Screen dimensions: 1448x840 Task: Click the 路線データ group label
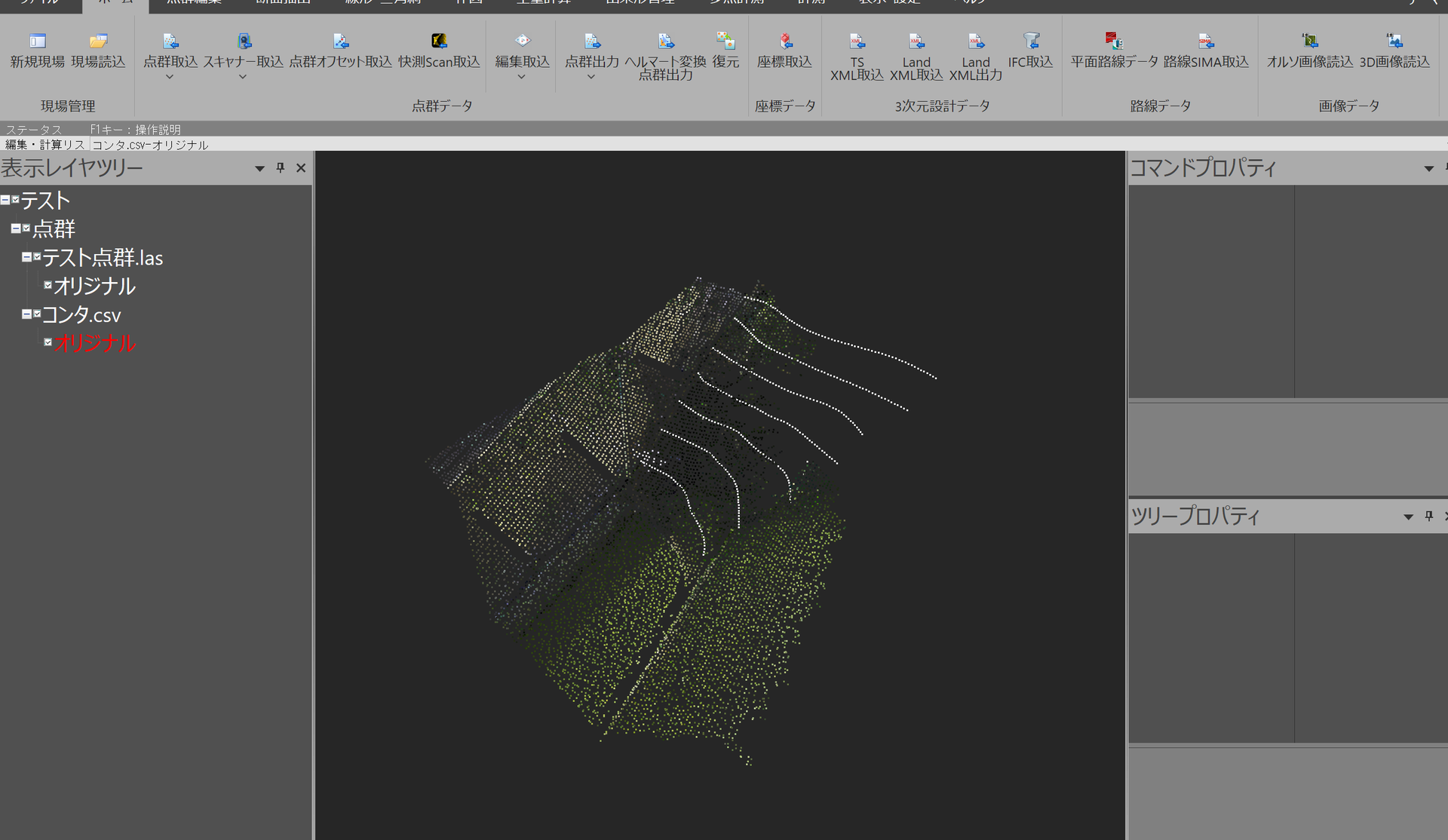[x=1160, y=106]
